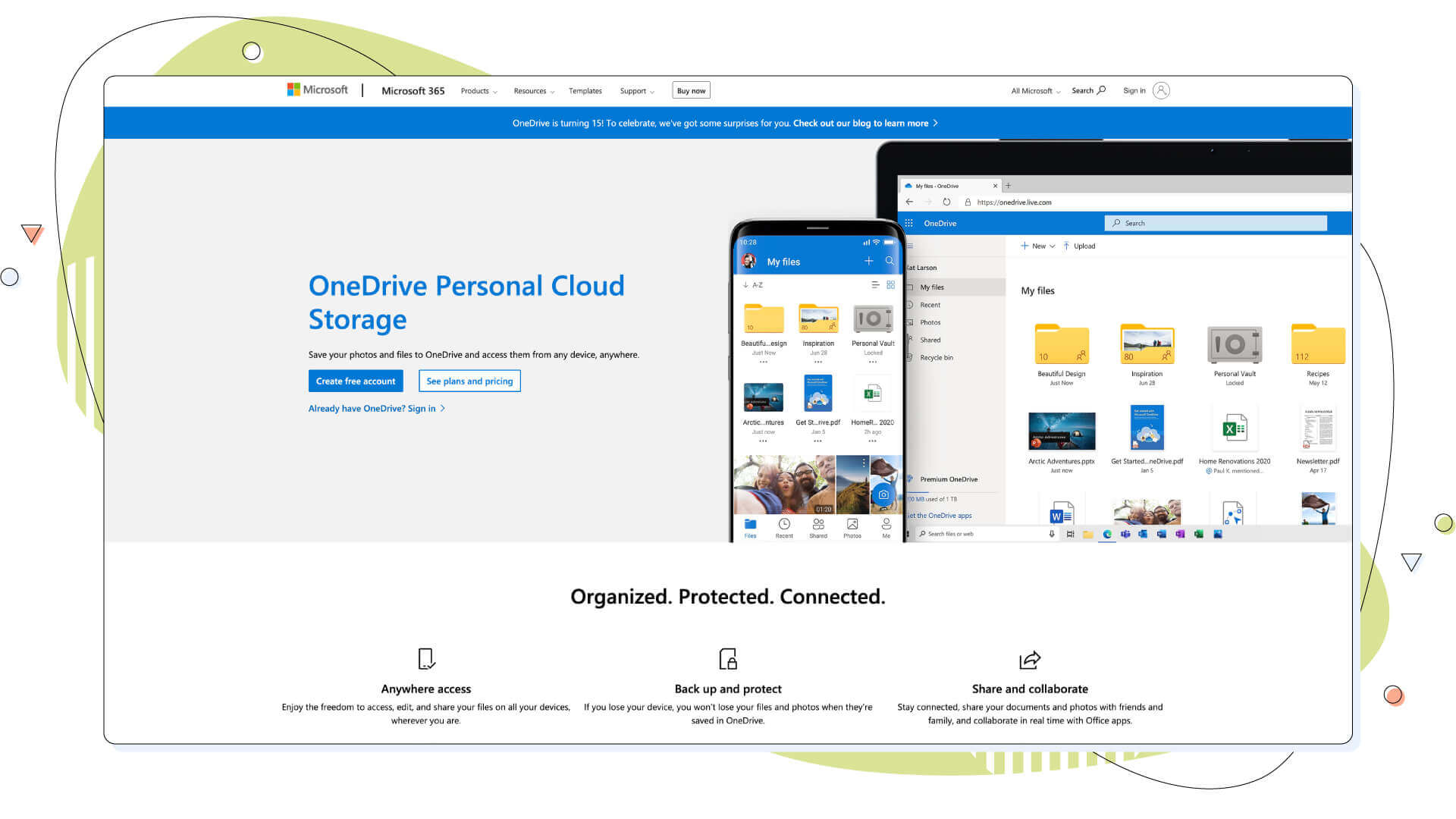The width and height of the screenshot is (1456, 819).
Task: Open the Beautiful Design folder in laptop view
Action: point(1062,344)
